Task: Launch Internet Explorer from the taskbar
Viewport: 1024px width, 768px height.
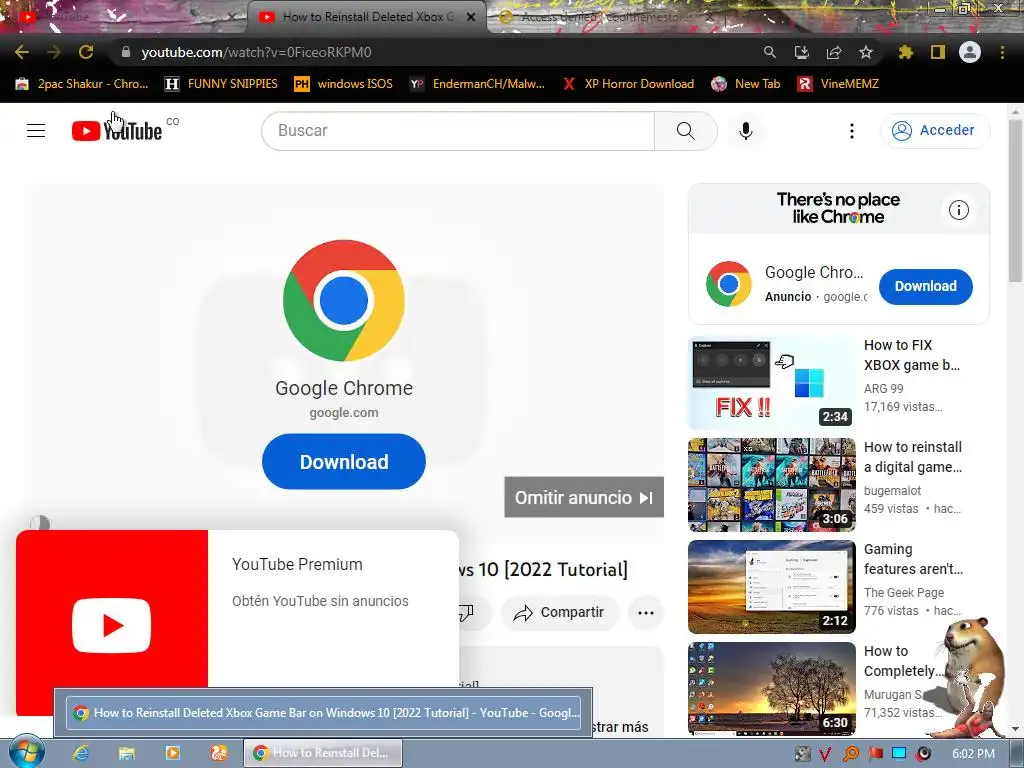Action: coord(80,753)
